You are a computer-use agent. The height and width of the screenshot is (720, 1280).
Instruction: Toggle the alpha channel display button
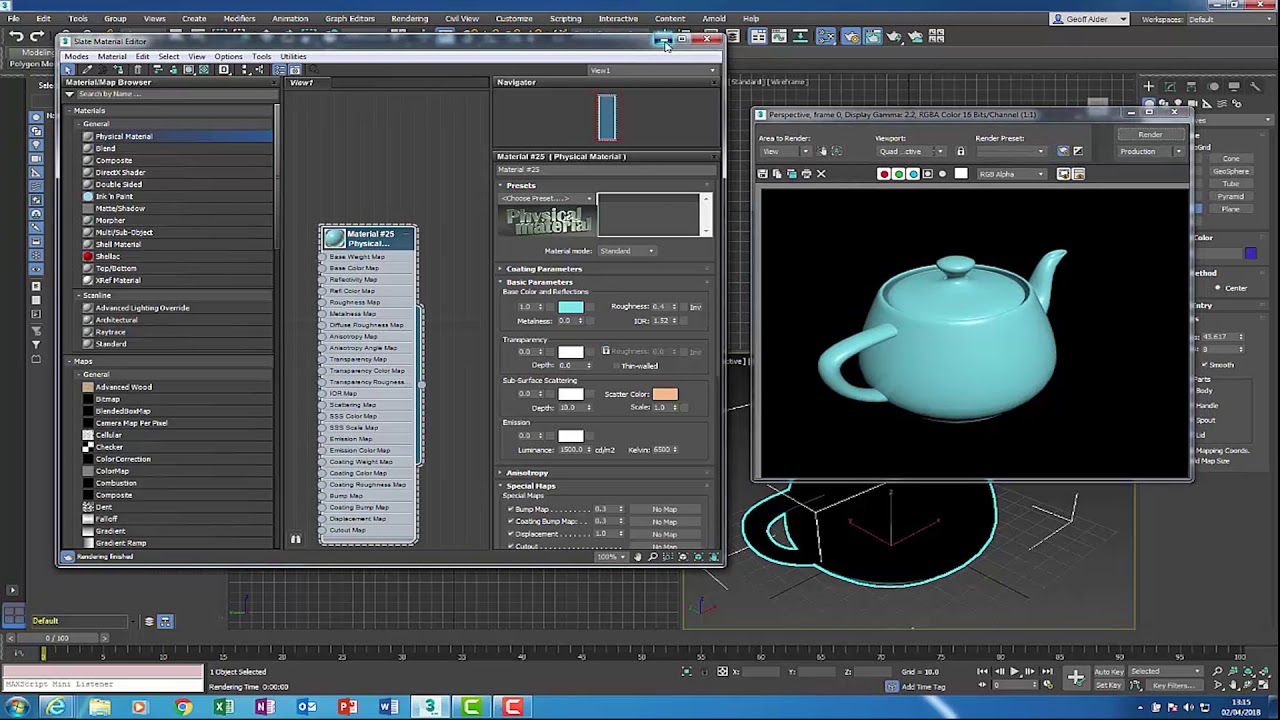pos(927,174)
